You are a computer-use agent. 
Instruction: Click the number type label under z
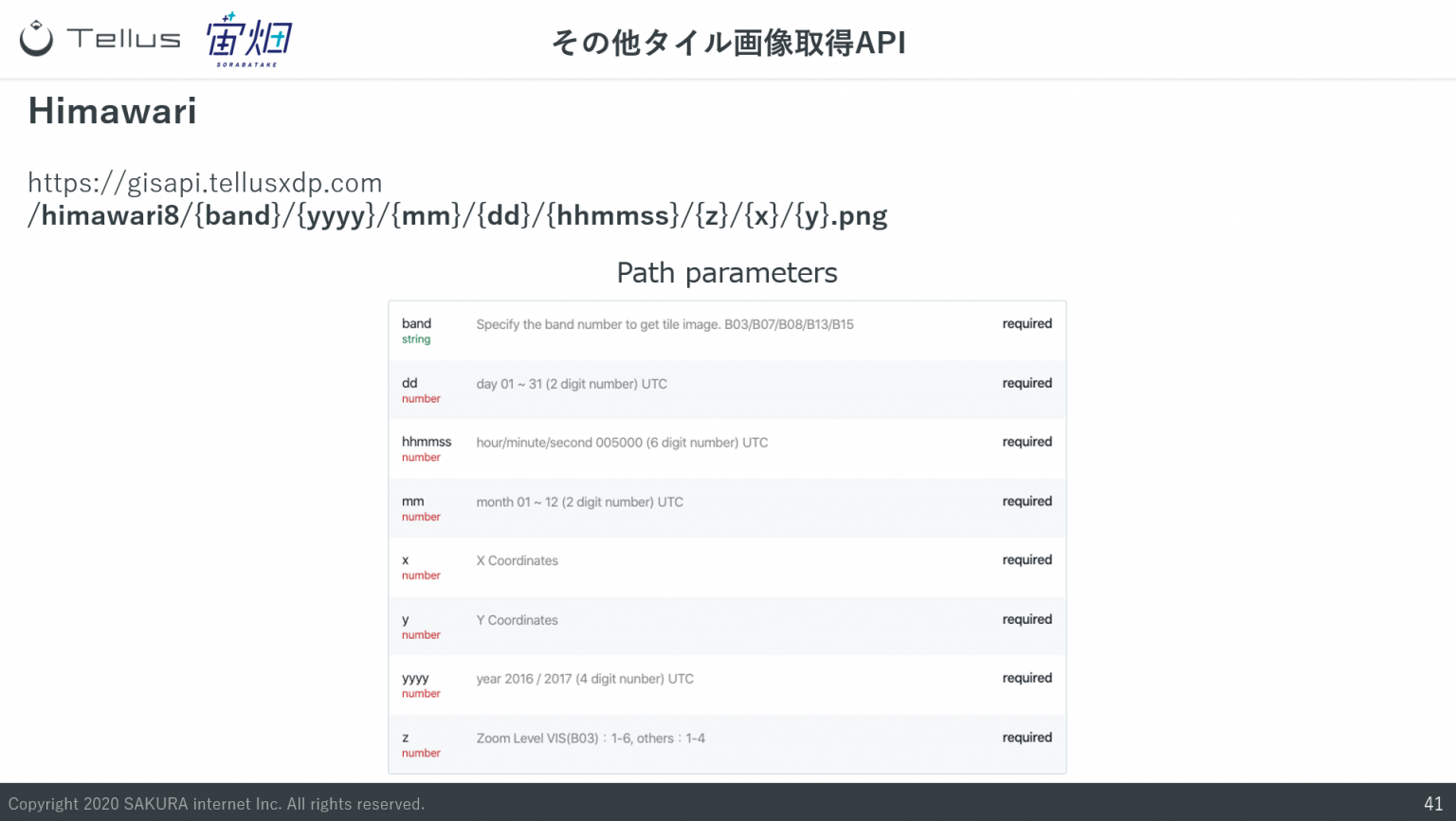tap(421, 754)
